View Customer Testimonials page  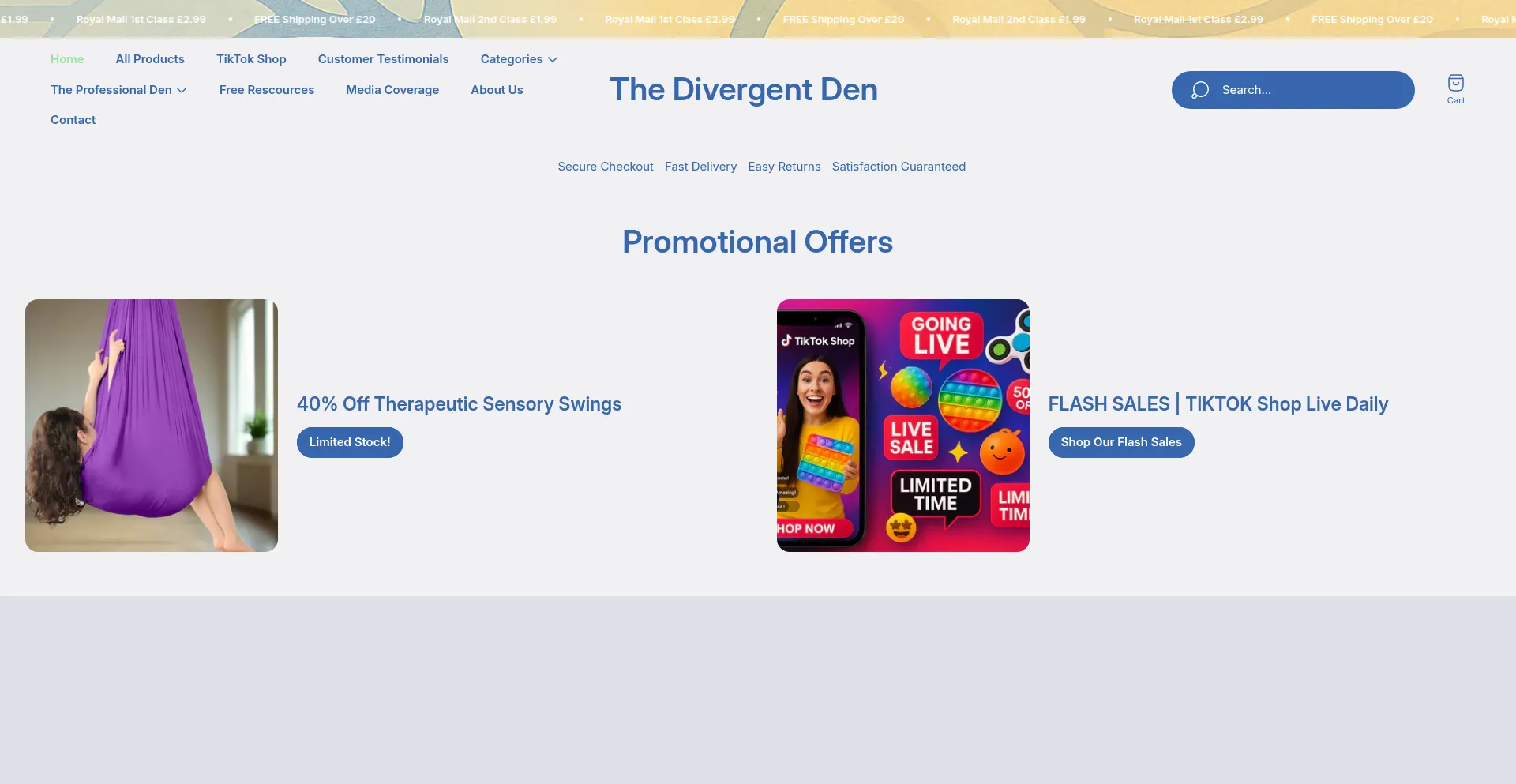[x=383, y=59]
